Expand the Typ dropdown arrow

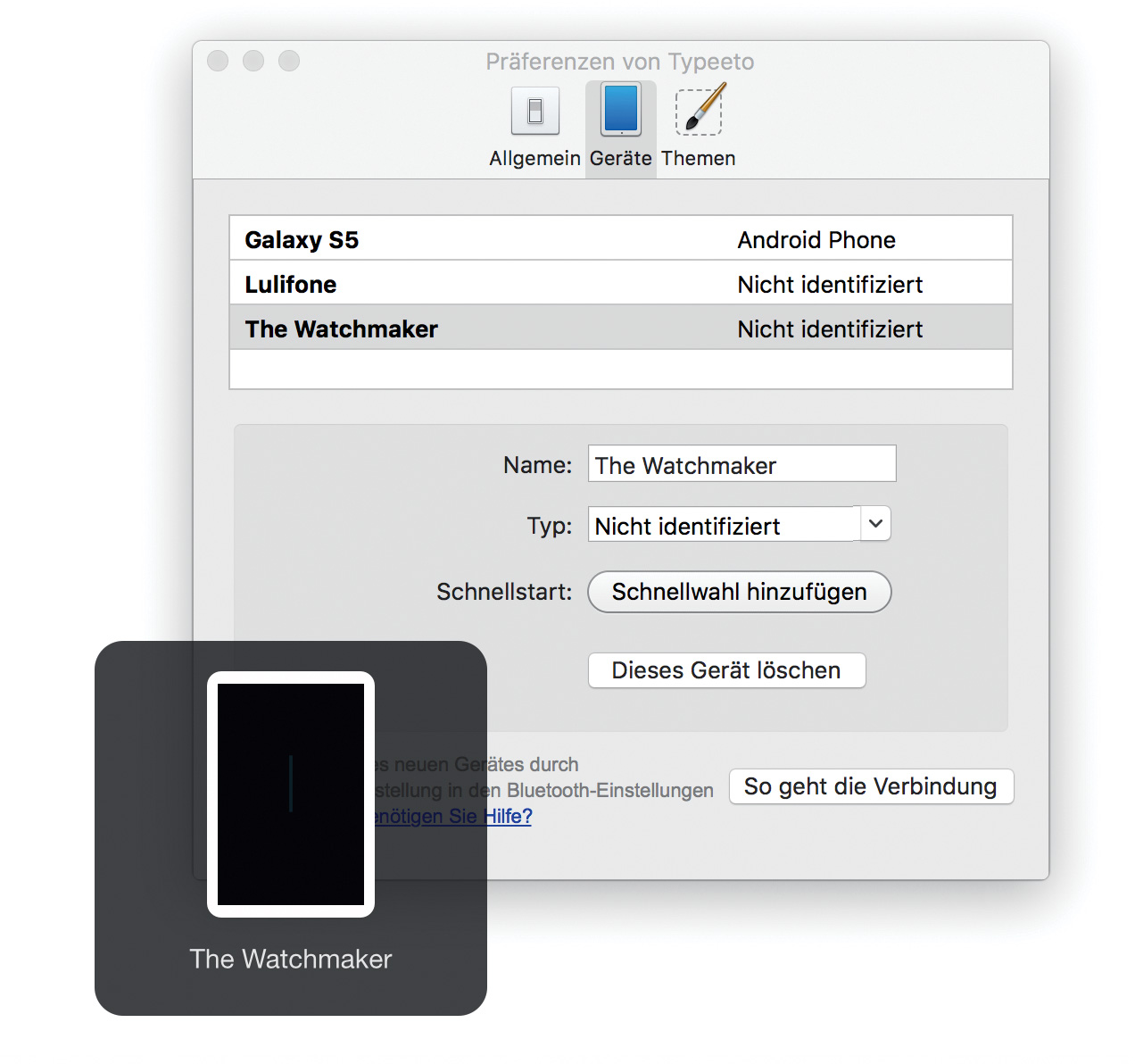(875, 524)
